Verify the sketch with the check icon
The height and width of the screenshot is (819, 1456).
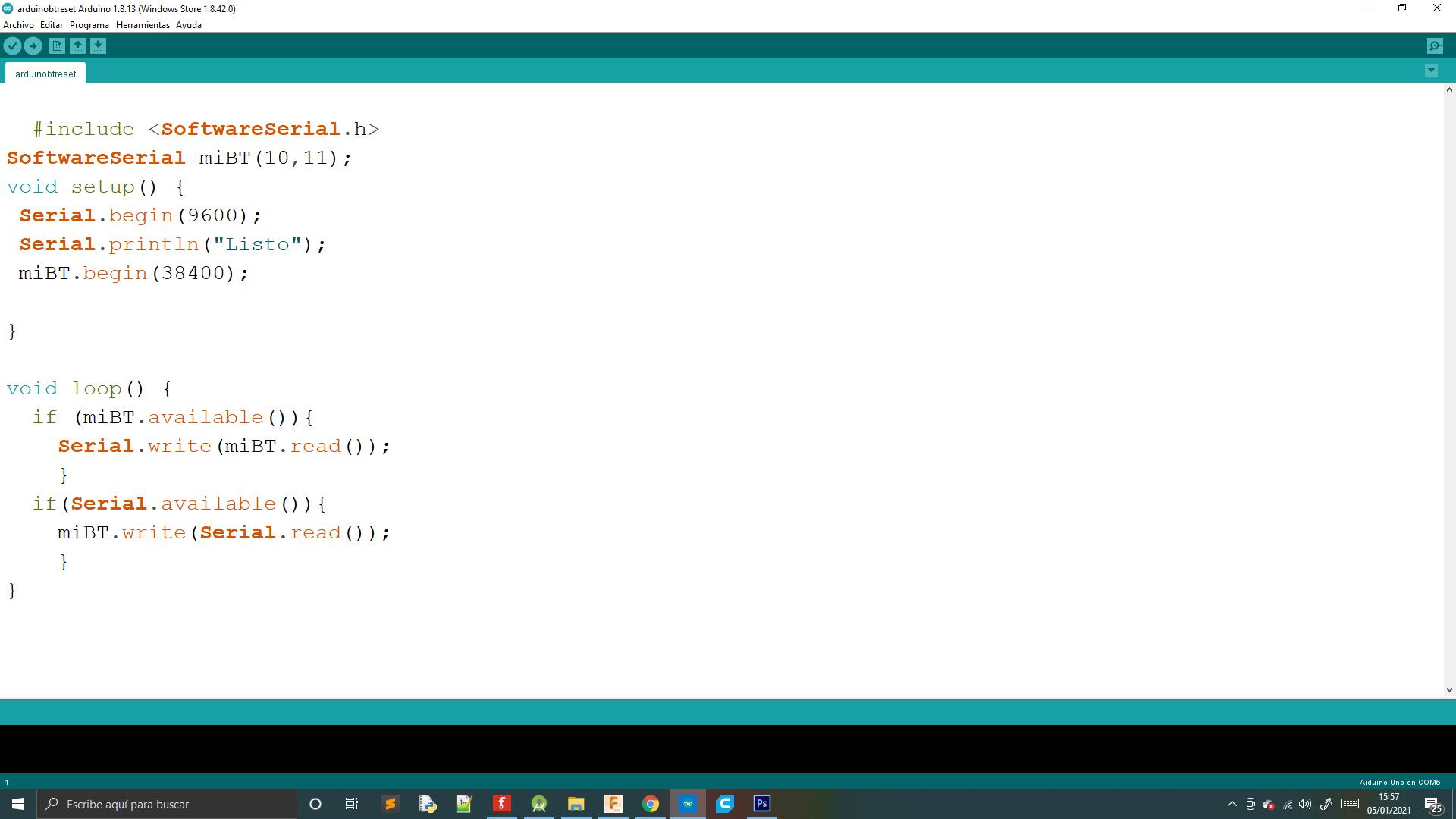(12, 45)
